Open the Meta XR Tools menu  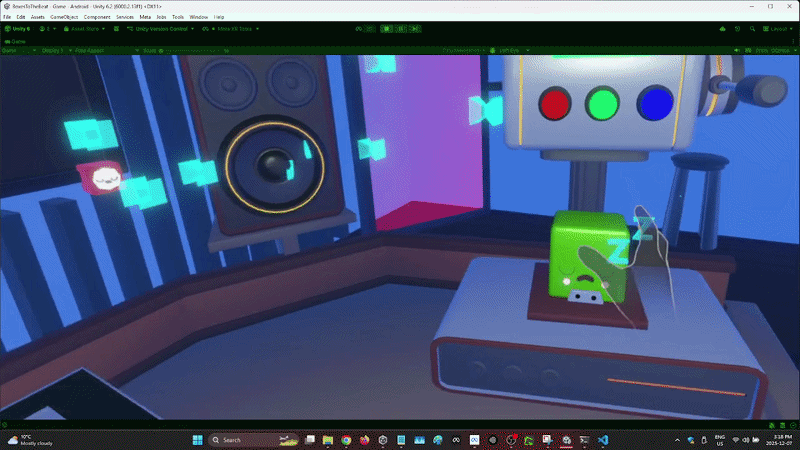click(232, 29)
